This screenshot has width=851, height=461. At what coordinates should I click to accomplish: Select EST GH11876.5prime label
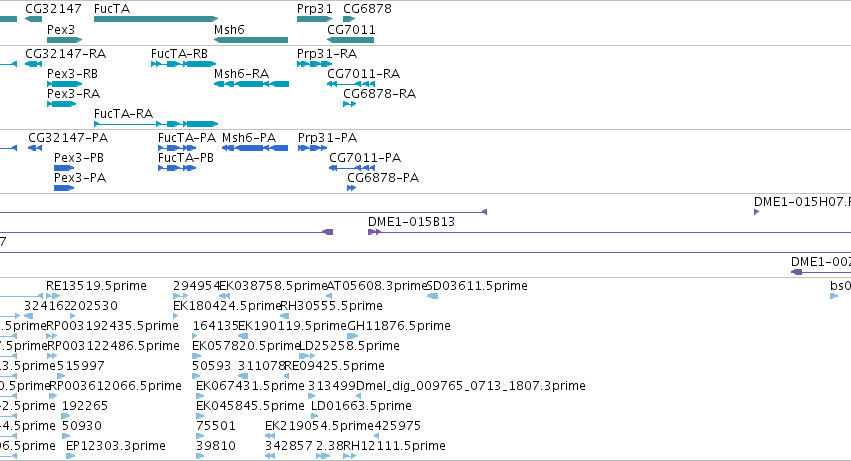[x=399, y=326]
